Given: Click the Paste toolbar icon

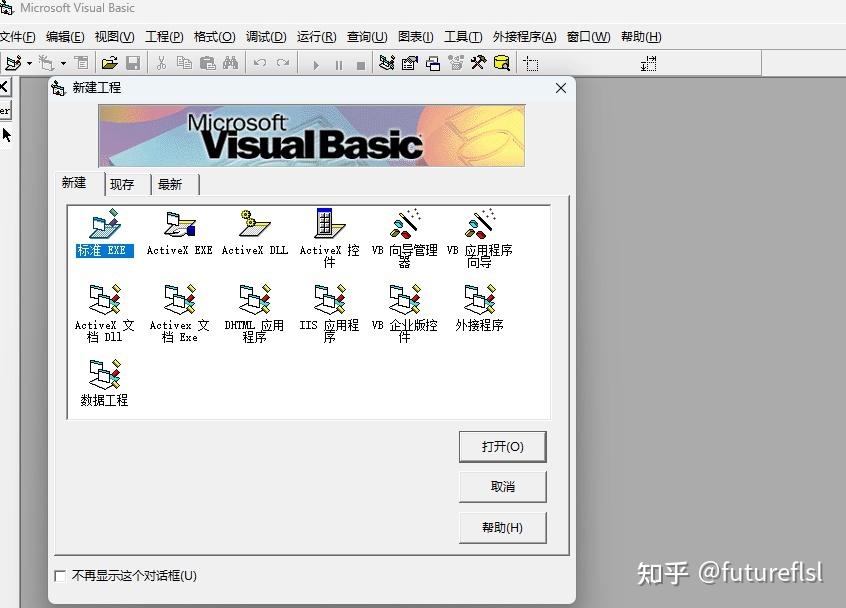Looking at the screenshot, I should click(207, 63).
